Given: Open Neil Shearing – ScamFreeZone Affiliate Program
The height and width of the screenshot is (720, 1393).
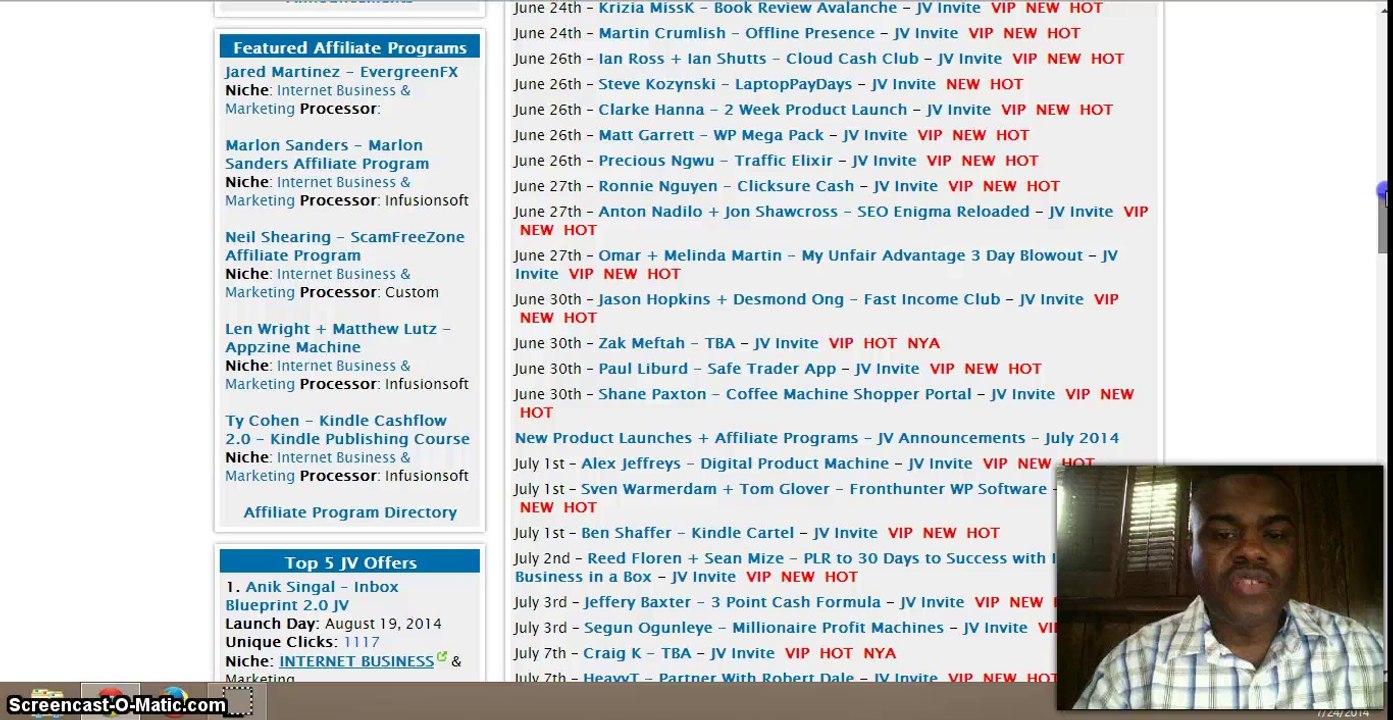Looking at the screenshot, I should [x=345, y=246].
